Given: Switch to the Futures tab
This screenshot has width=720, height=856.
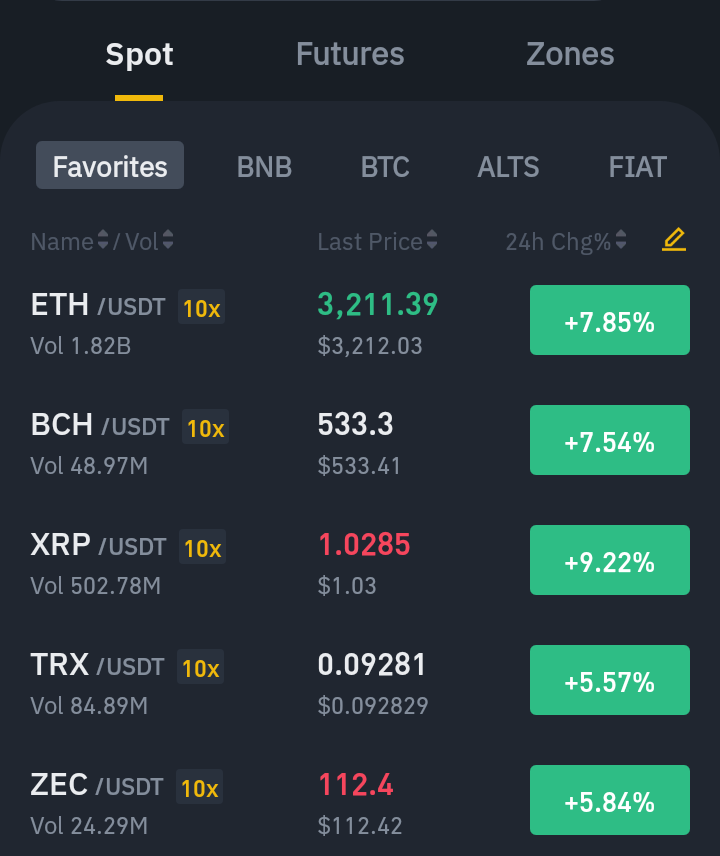Looking at the screenshot, I should tap(350, 54).
